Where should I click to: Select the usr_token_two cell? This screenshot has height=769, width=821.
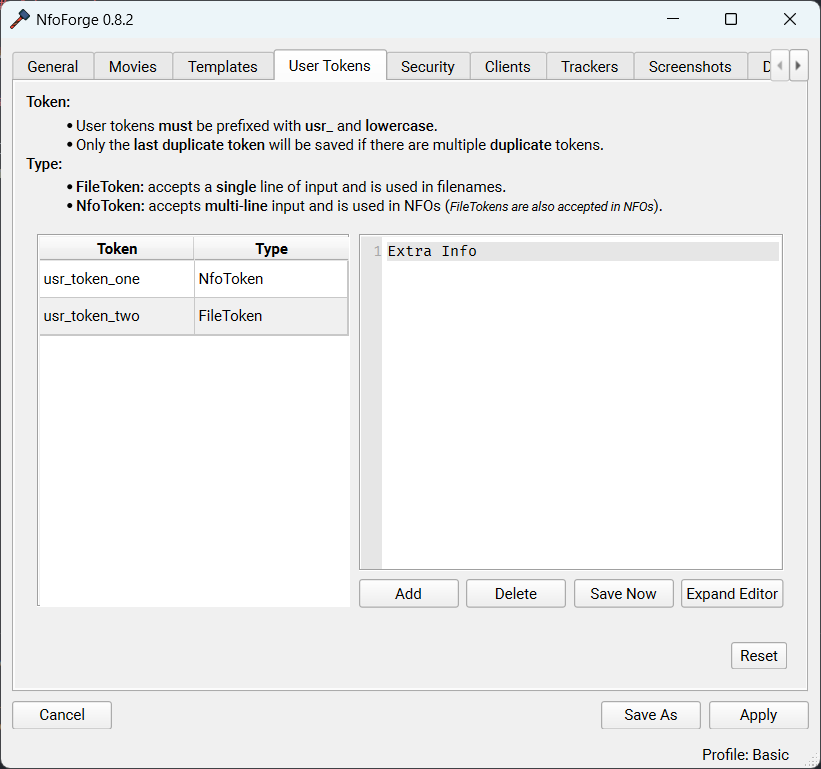tap(117, 316)
